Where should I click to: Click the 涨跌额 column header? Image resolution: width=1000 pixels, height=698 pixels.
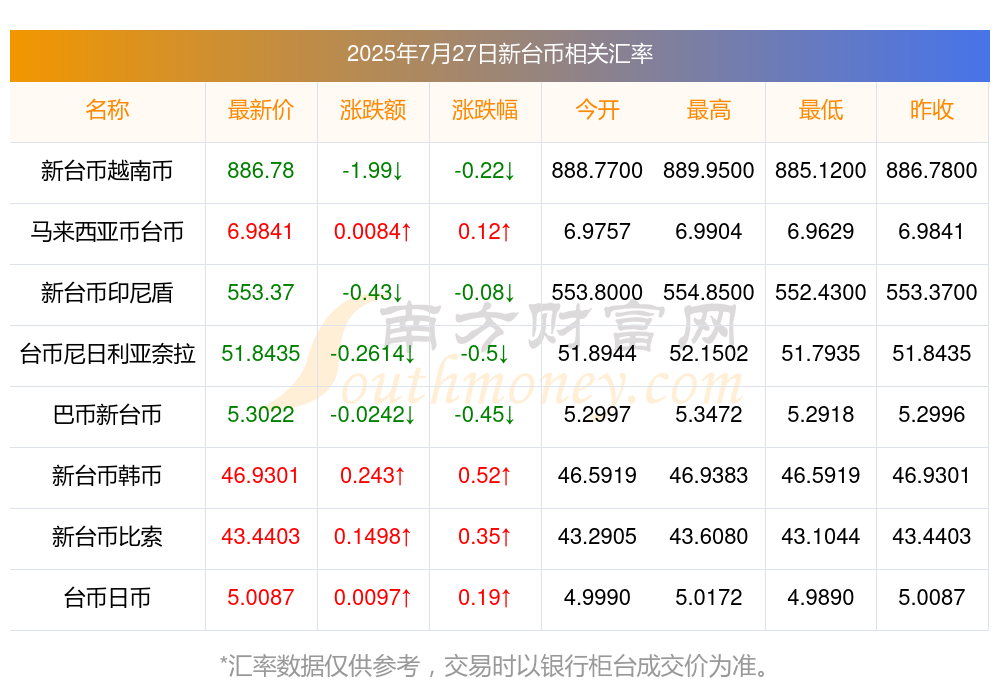click(x=372, y=110)
